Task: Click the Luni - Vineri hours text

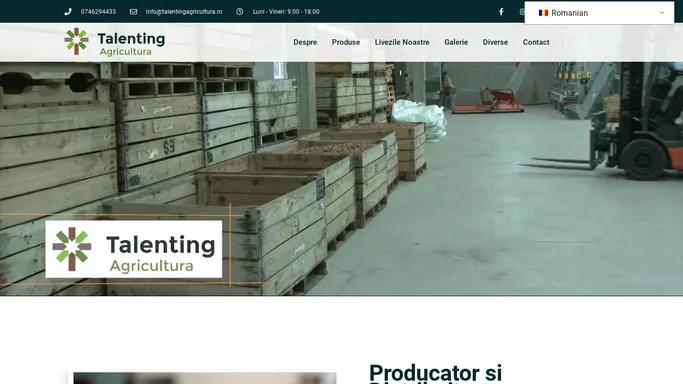Action: 286,12
